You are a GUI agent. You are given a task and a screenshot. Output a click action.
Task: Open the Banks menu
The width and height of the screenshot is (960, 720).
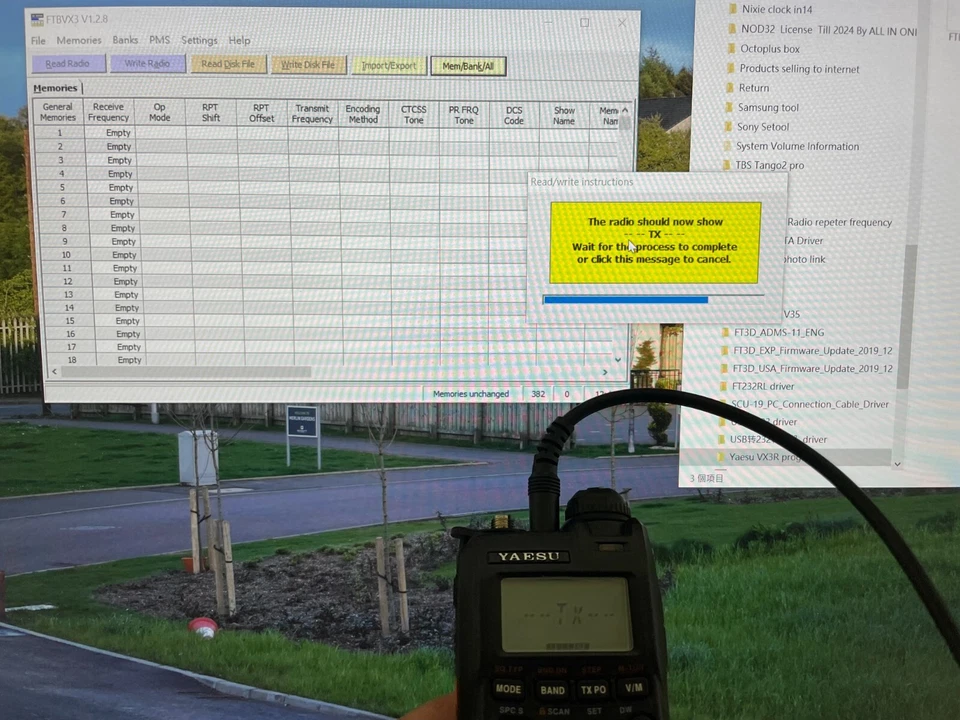point(125,40)
